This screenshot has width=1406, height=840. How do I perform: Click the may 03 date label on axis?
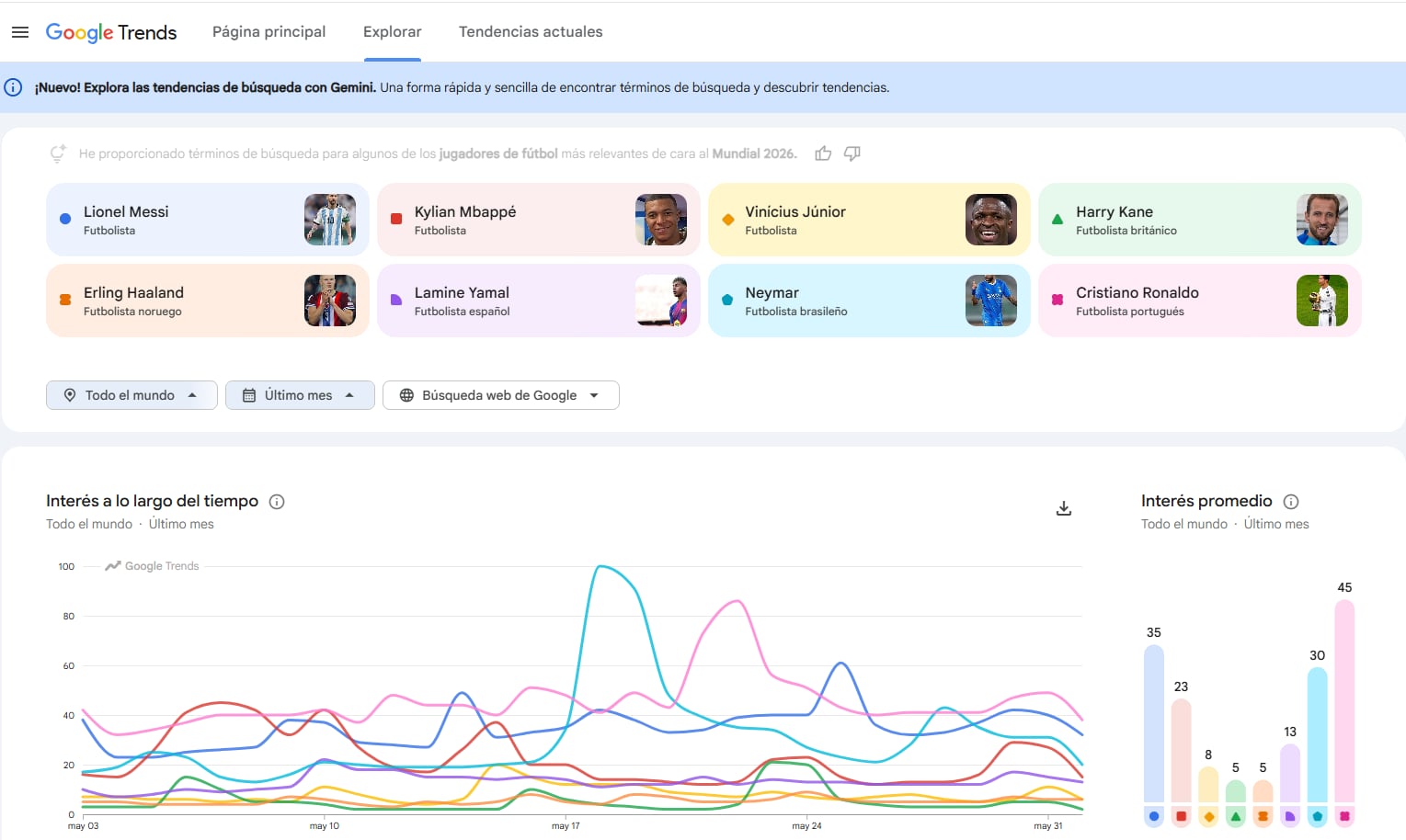[83, 826]
